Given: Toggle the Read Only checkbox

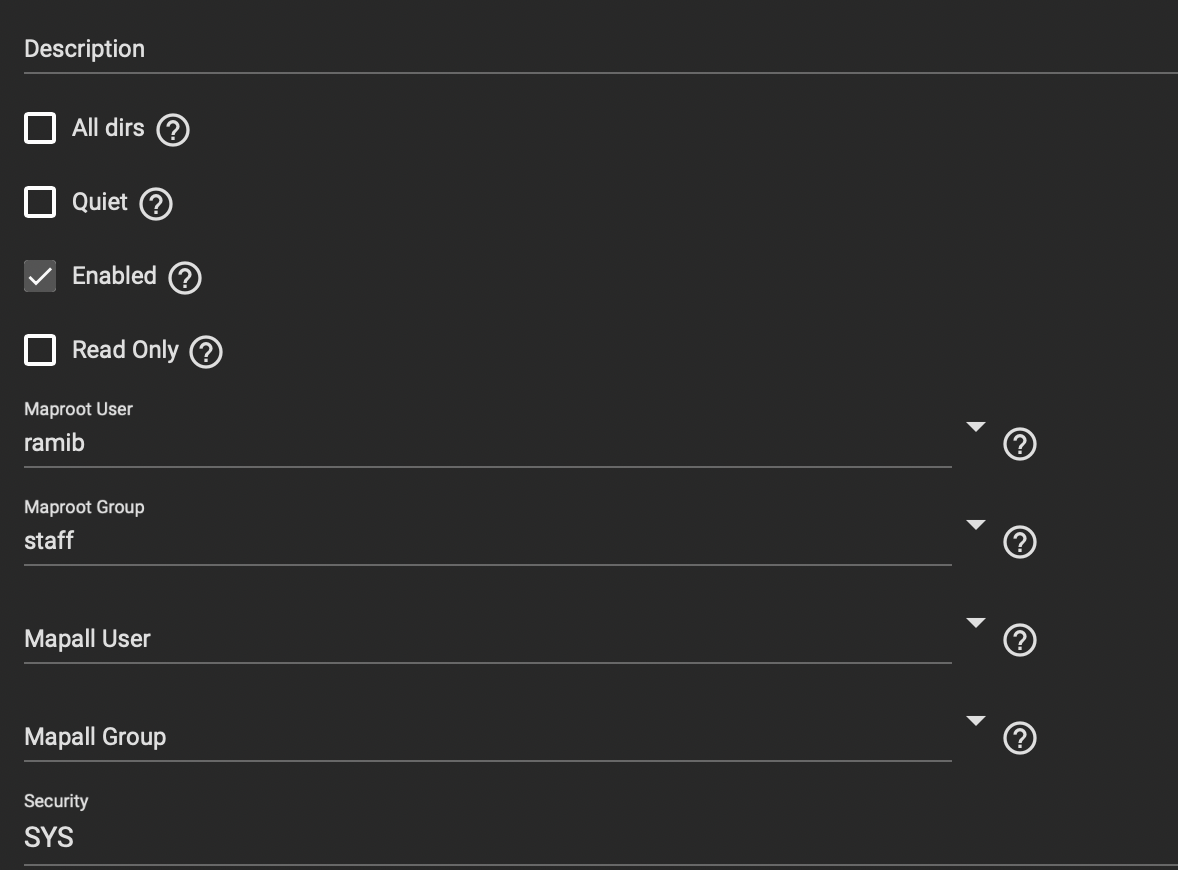Looking at the screenshot, I should (x=40, y=350).
